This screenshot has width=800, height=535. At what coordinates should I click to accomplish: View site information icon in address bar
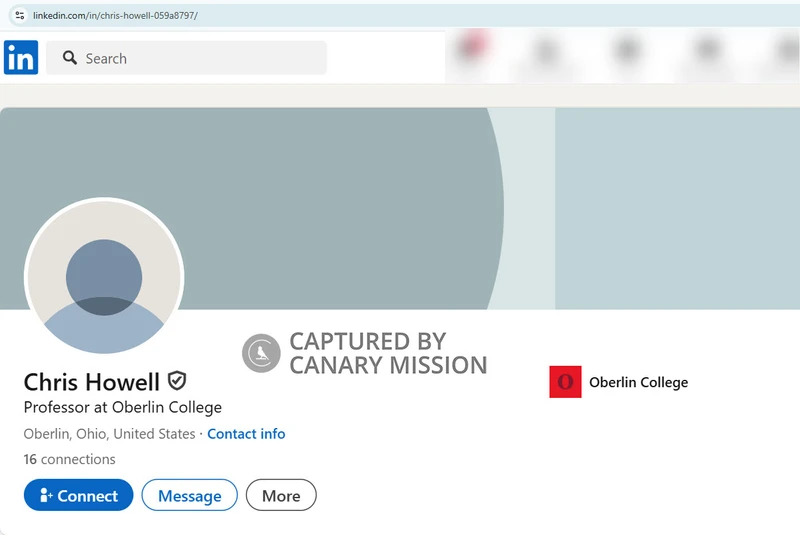coord(20,15)
